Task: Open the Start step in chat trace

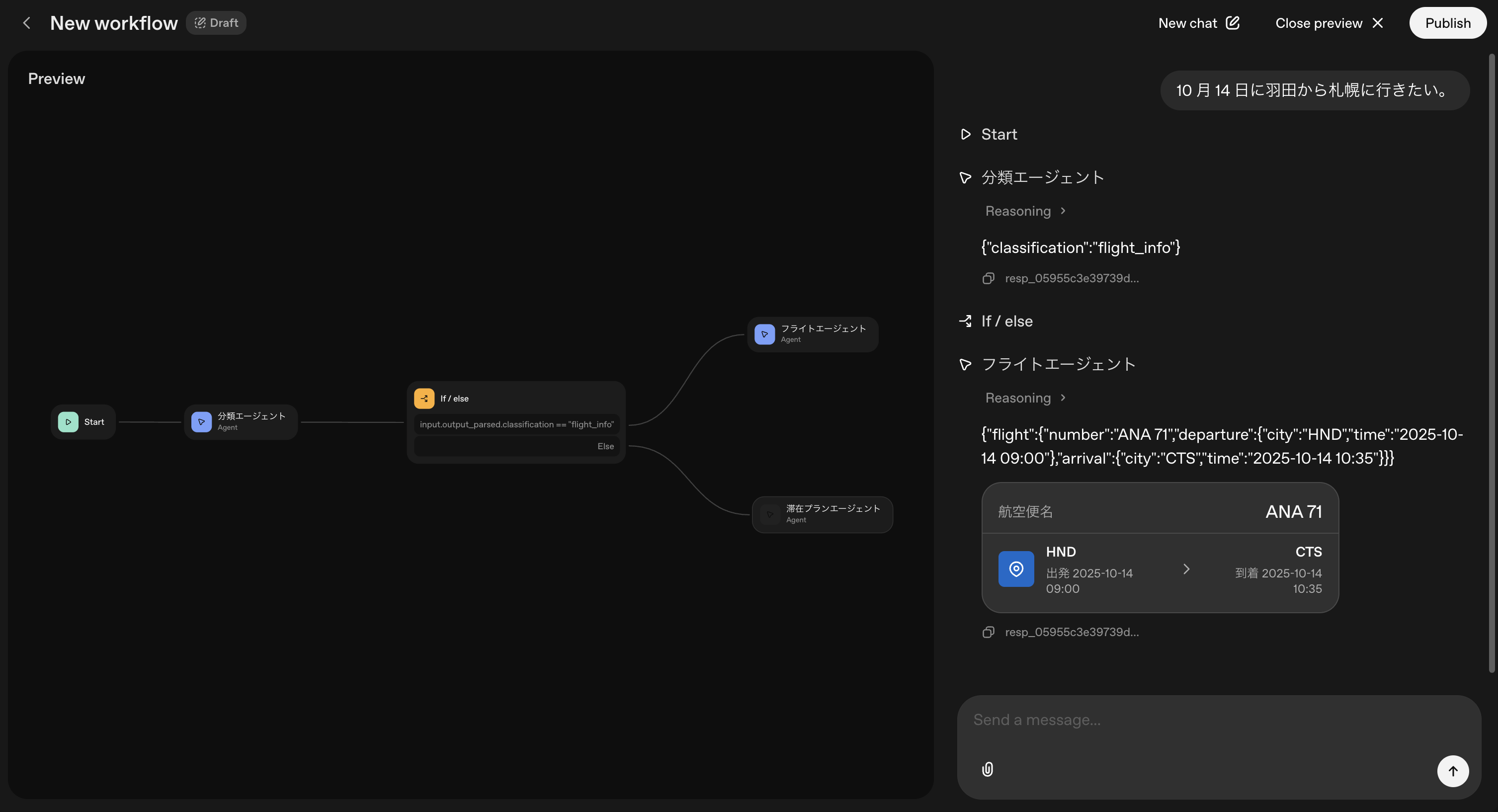Action: tap(999, 134)
